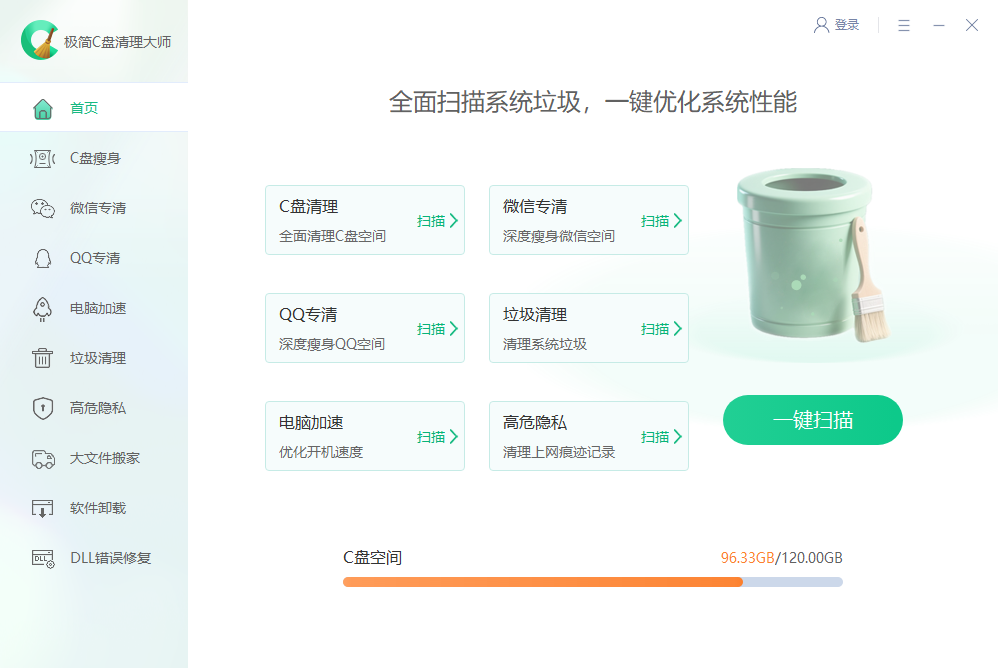Click the DLL repair icon in the sidebar
998x668 pixels.
pos(43,559)
